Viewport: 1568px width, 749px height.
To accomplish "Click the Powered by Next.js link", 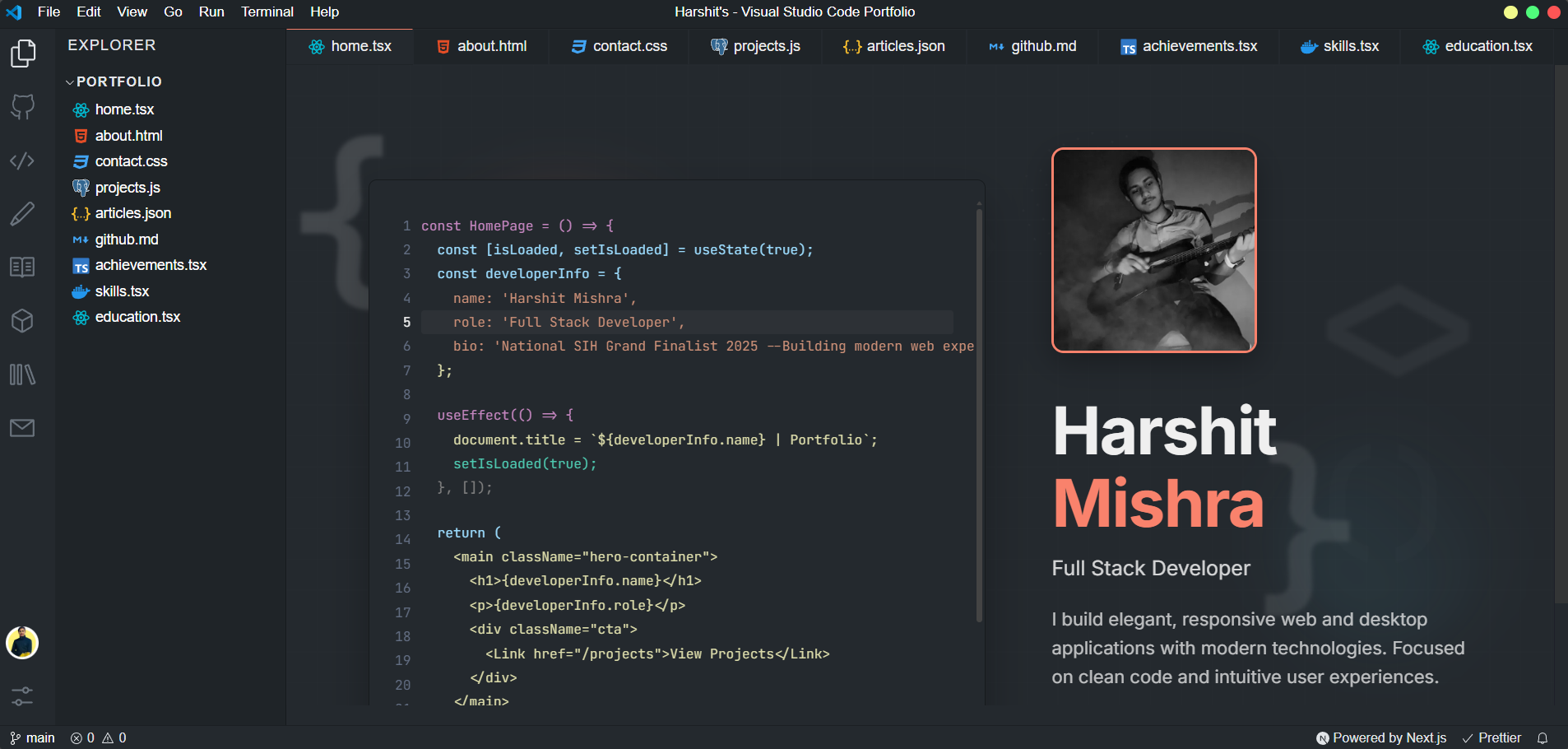I will (x=1381, y=738).
